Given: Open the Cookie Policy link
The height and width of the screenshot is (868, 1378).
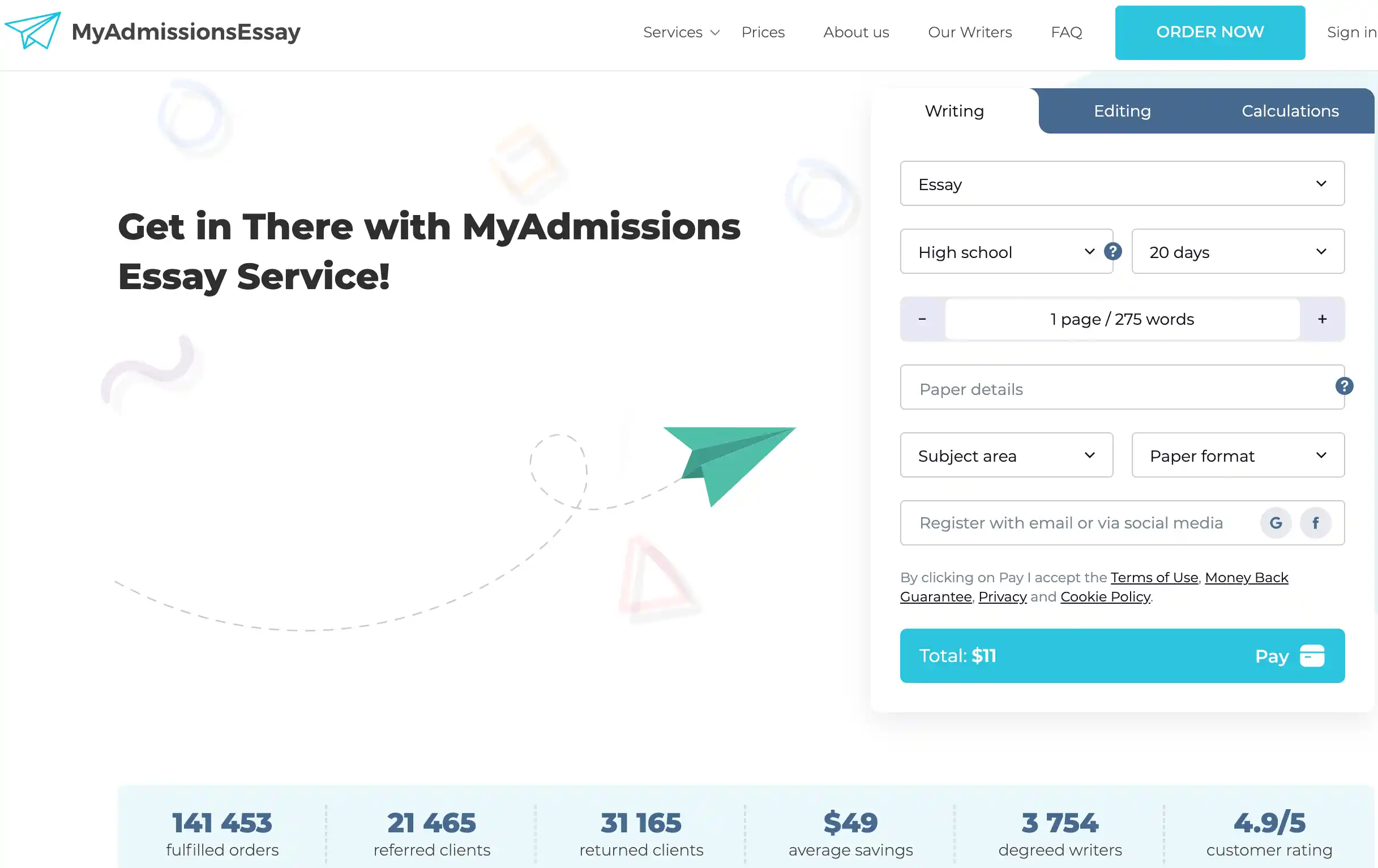Looking at the screenshot, I should pyautogui.click(x=1105, y=596).
